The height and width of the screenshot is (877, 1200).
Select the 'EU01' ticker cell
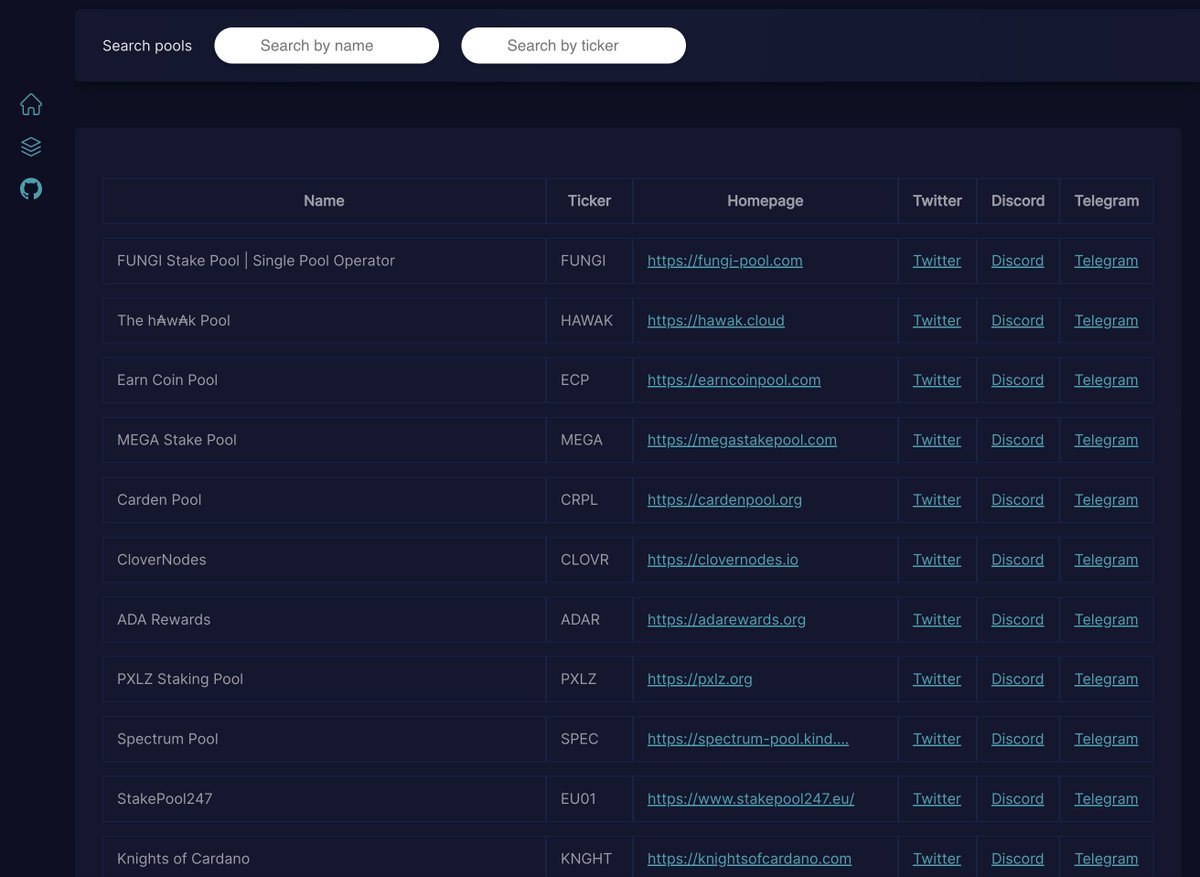click(589, 799)
